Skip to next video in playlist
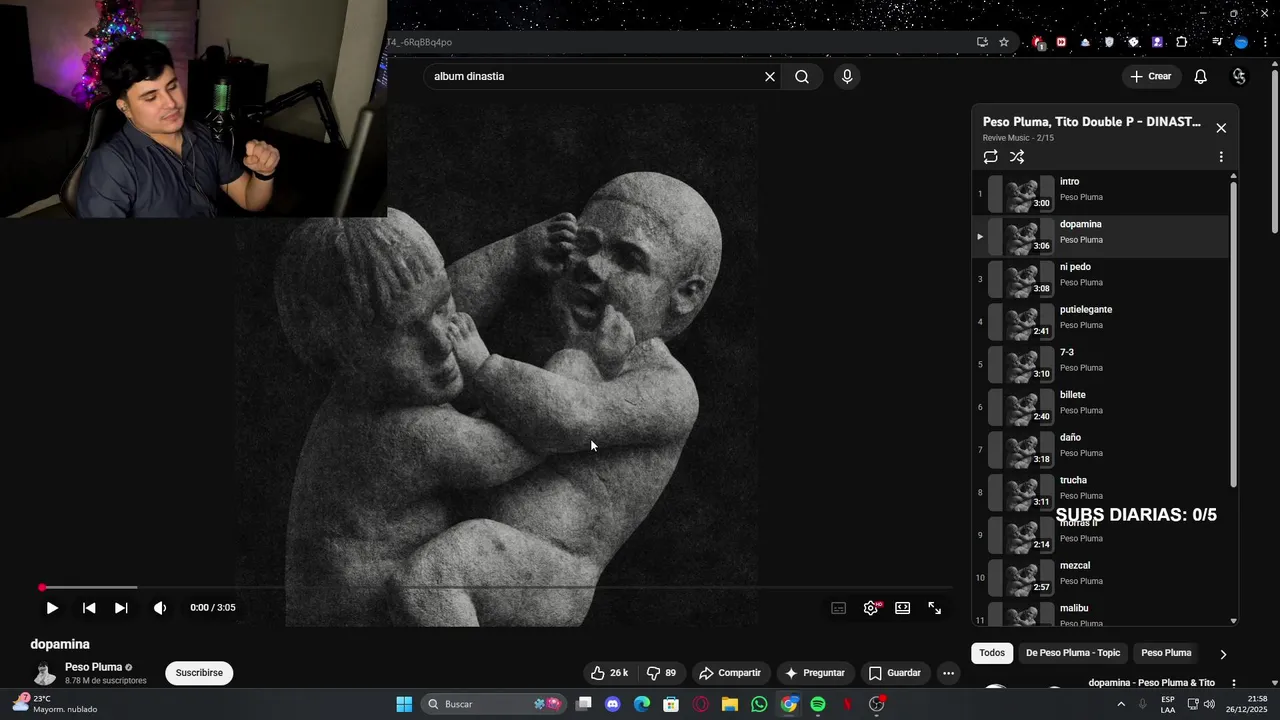This screenshot has width=1280, height=720. (x=121, y=608)
